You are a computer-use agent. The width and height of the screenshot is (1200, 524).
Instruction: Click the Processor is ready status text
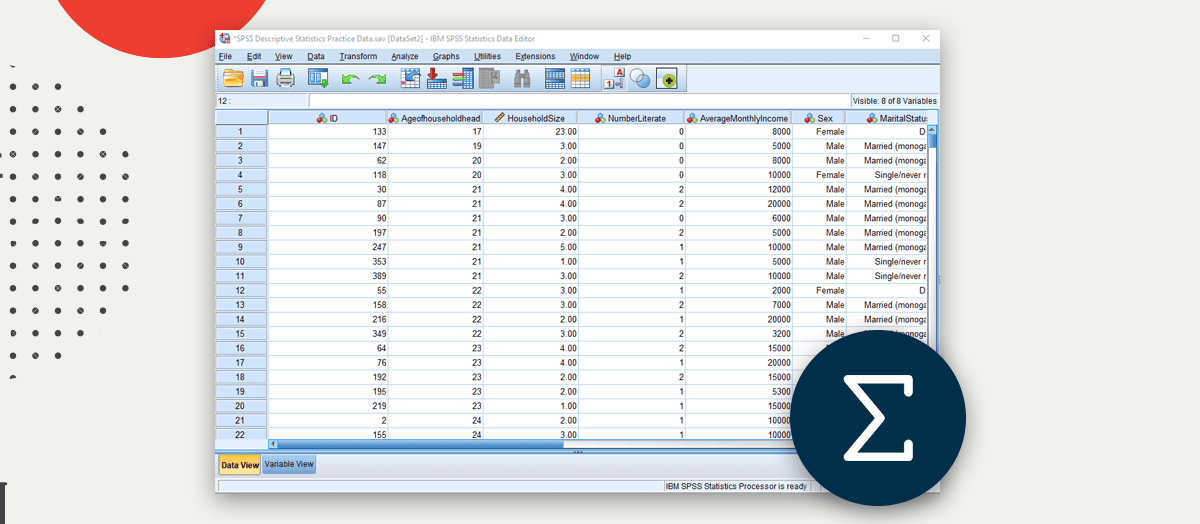(736, 486)
